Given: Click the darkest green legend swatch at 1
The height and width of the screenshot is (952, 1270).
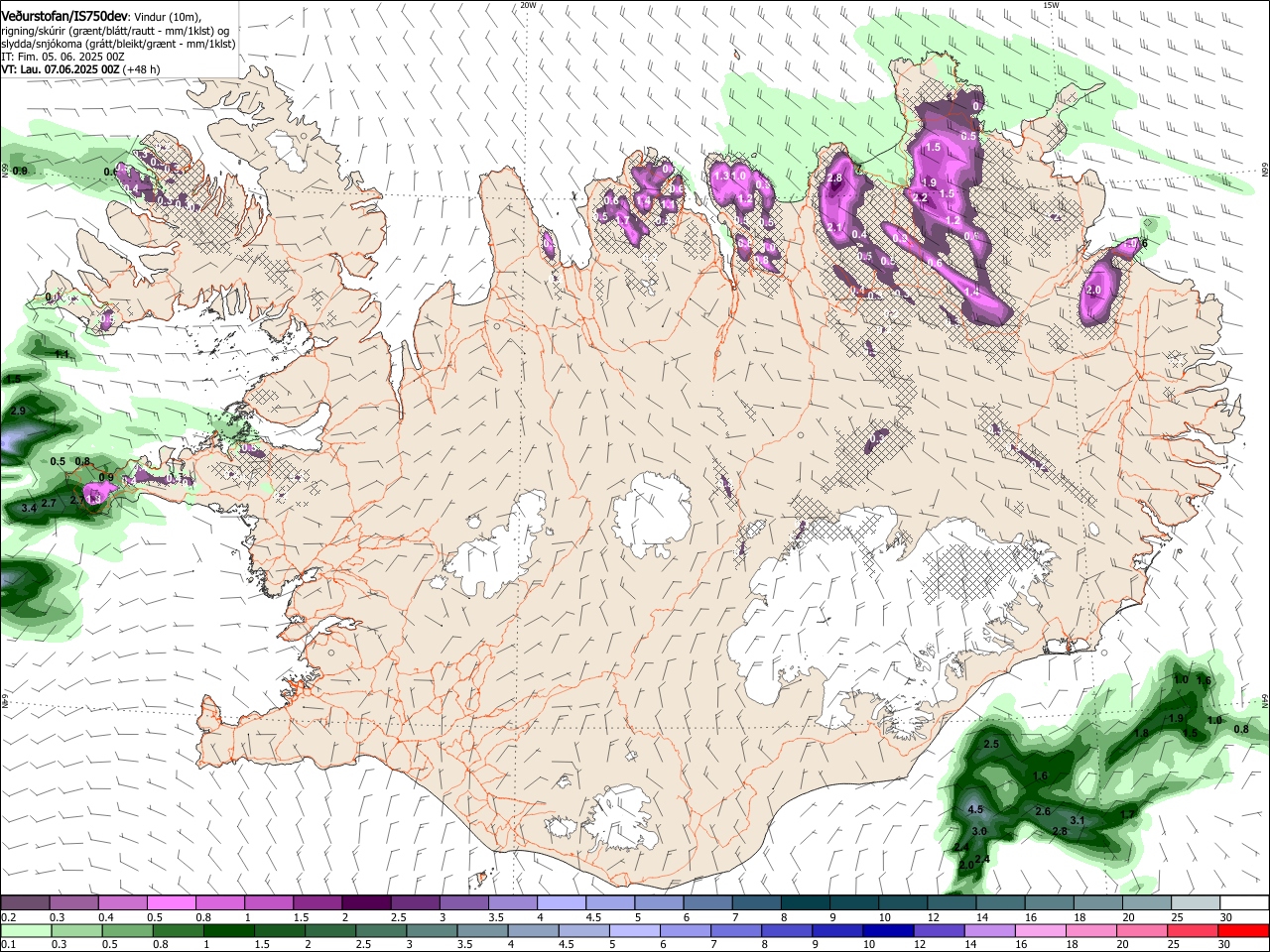Looking at the screenshot, I should pyautogui.click(x=228, y=930).
